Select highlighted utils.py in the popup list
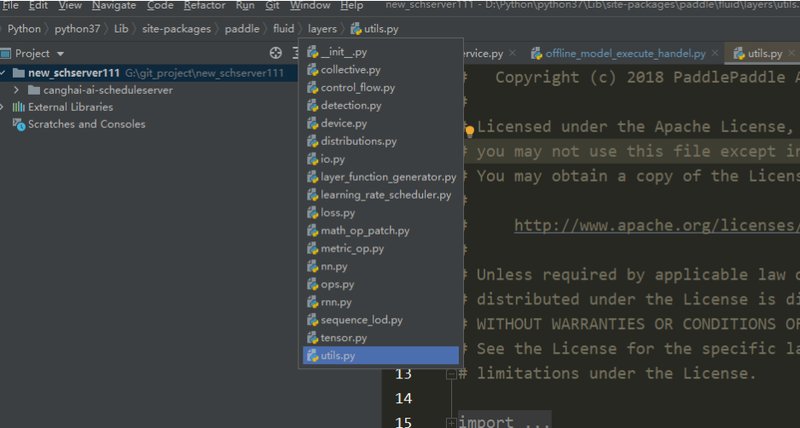The image size is (800, 428). 381,356
